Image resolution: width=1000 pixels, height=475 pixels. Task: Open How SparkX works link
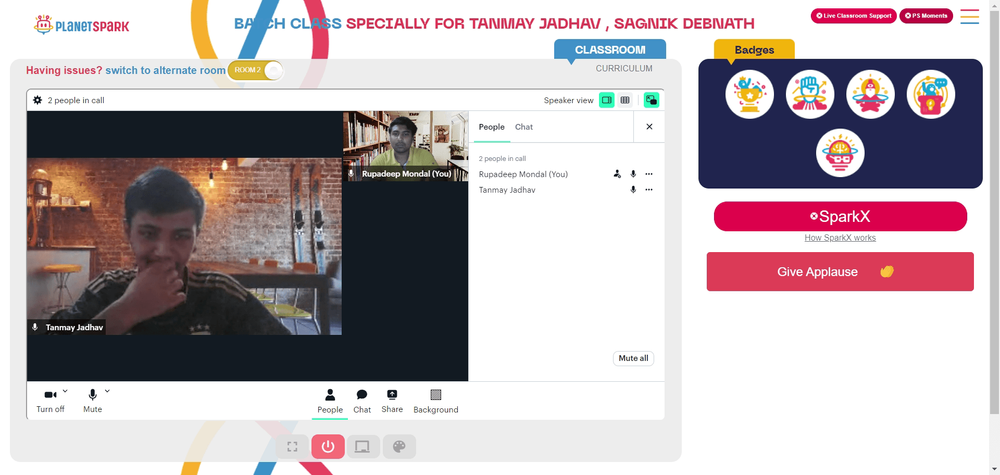tap(840, 238)
